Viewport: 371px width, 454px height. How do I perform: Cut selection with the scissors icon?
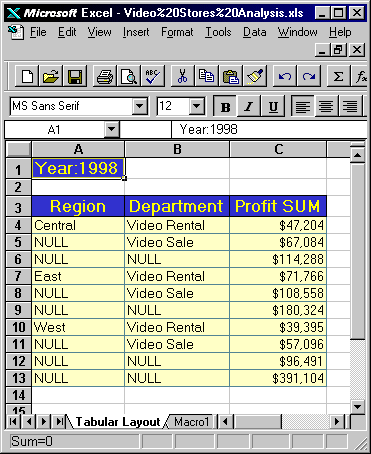coord(182,76)
